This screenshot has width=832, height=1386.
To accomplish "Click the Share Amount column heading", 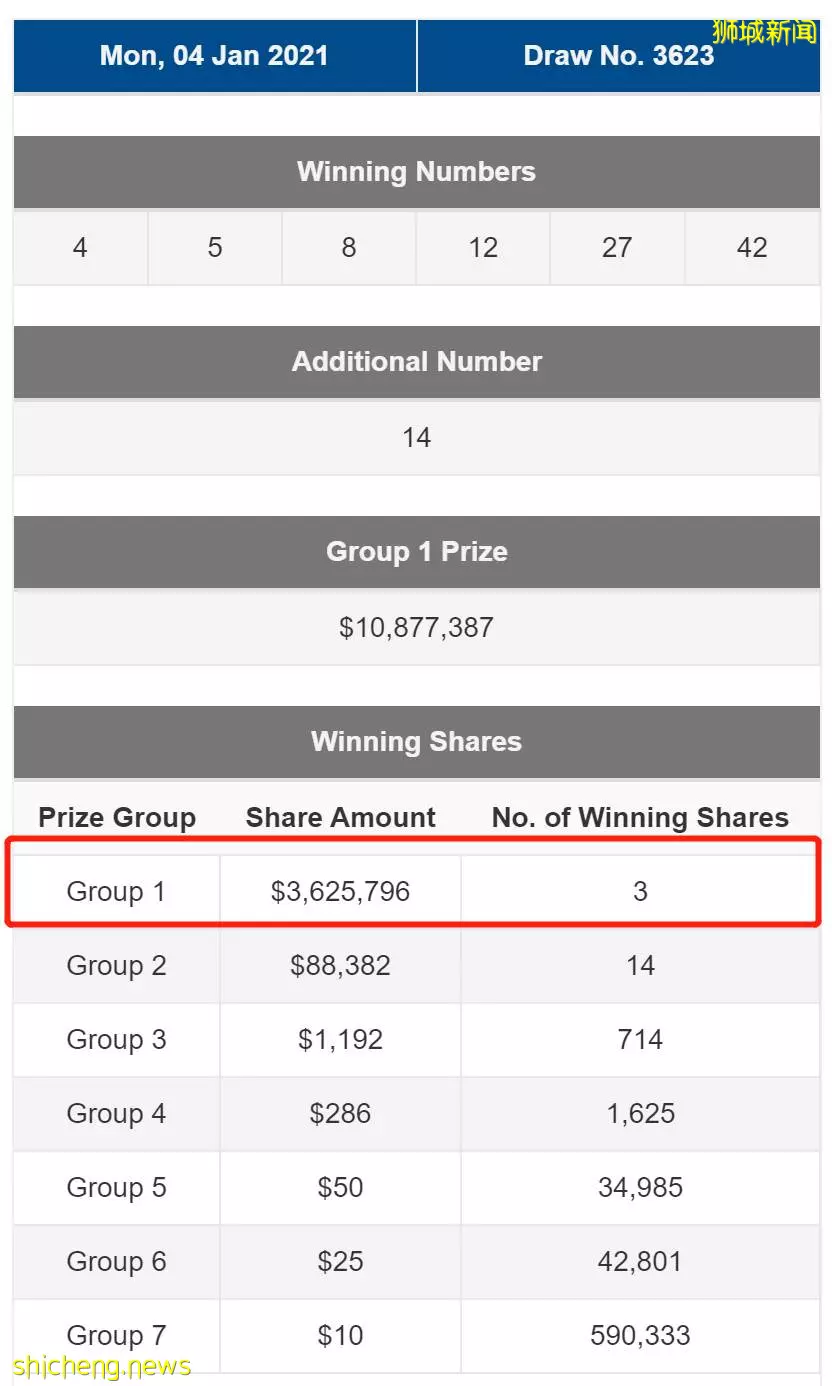I will [340, 818].
